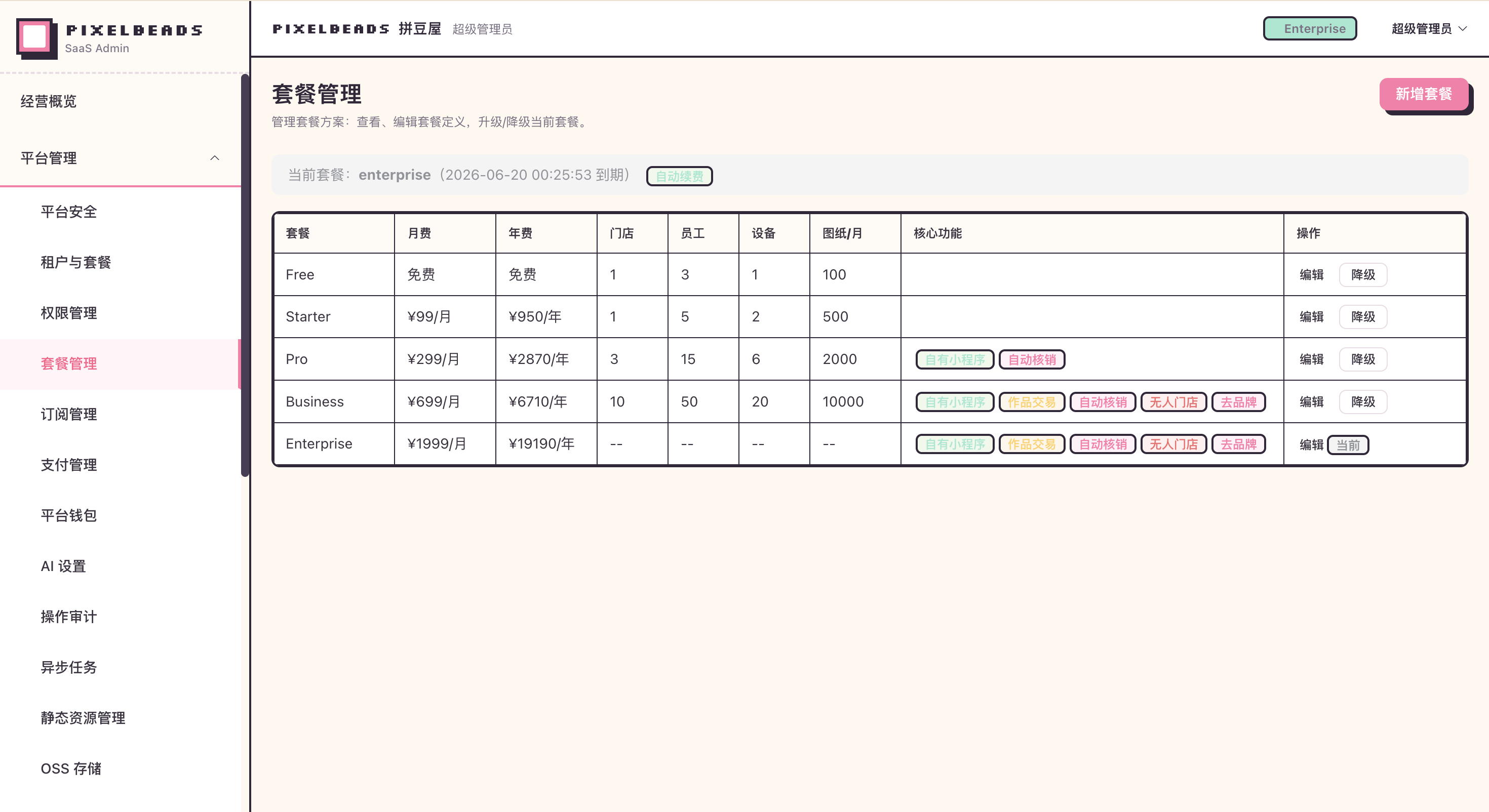Downgrade to the Pro plan

pos(1363,359)
